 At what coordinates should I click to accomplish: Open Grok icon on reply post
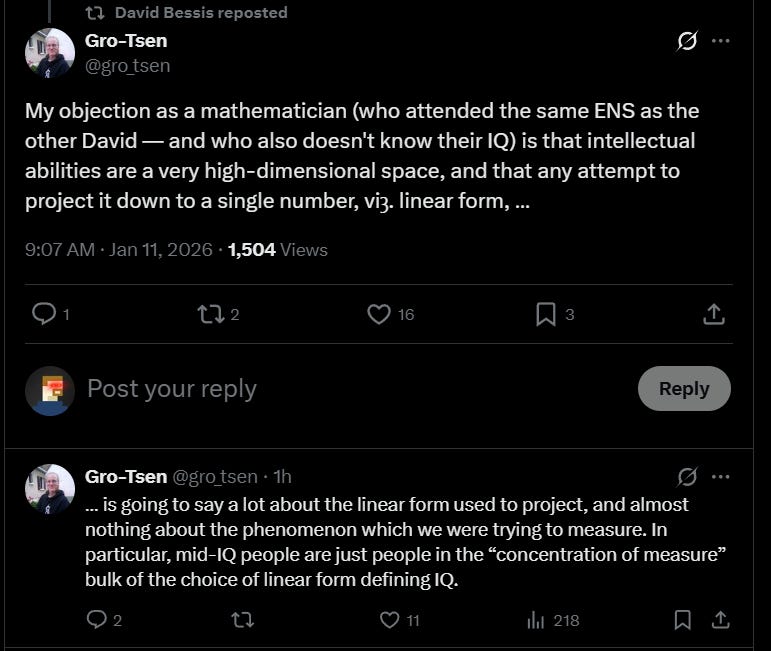(x=687, y=476)
